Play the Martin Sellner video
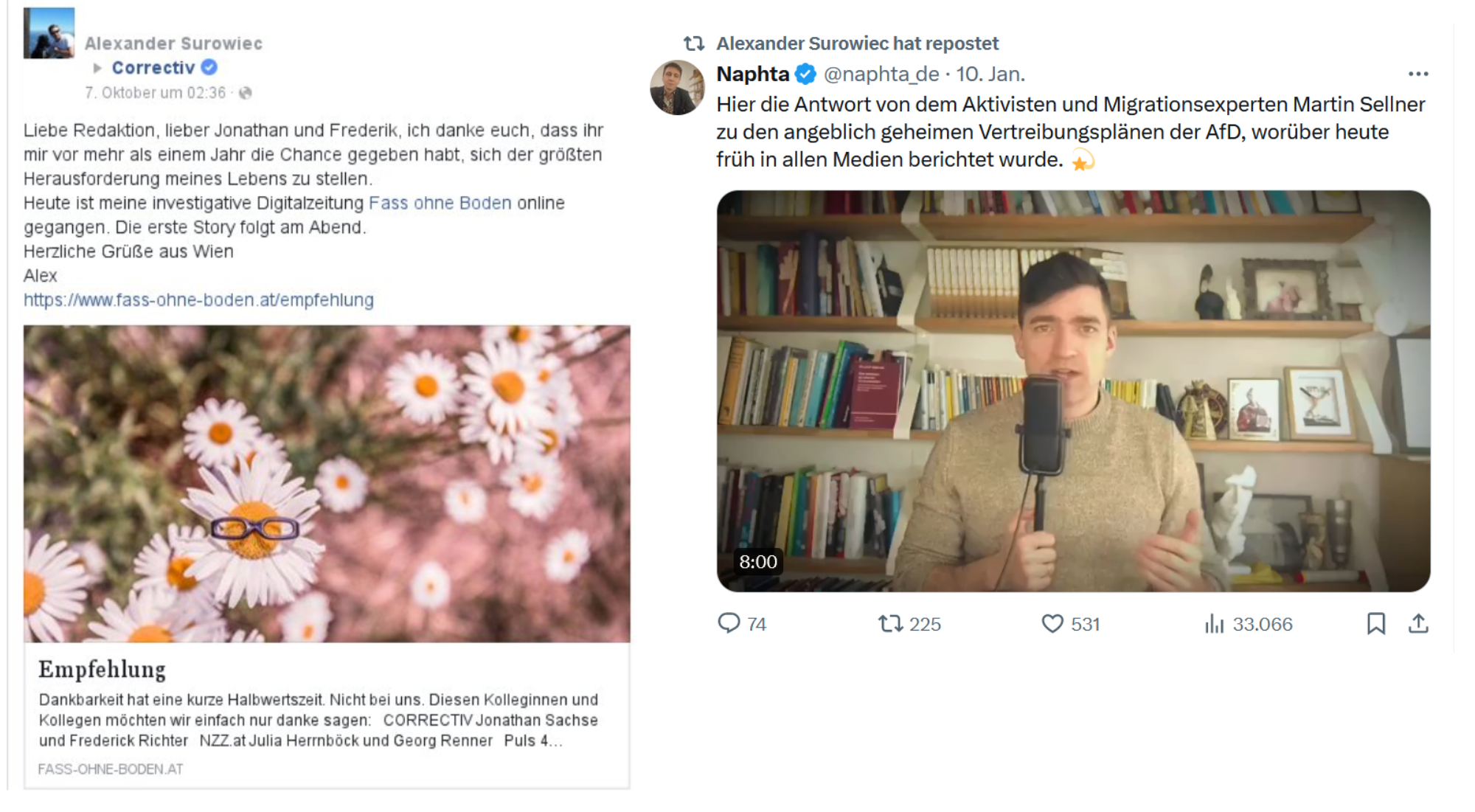 pyautogui.click(x=1073, y=391)
